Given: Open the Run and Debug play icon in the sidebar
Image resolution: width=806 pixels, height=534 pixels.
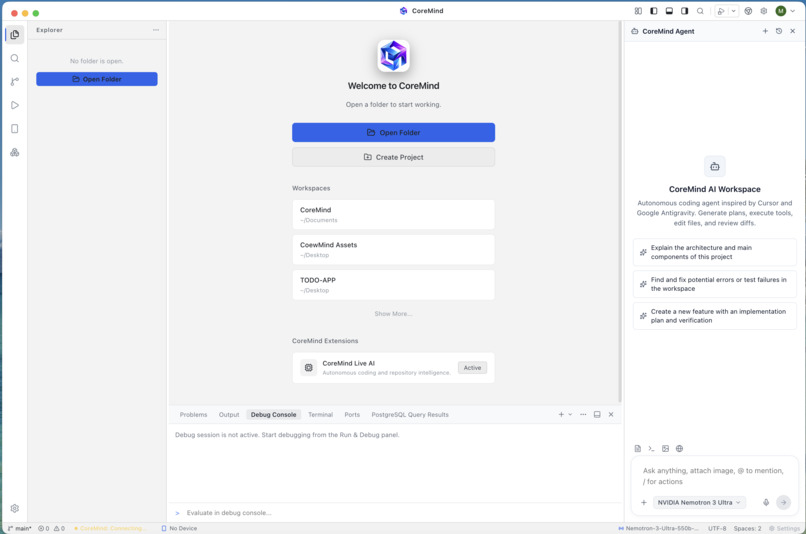Looking at the screenshot, I should [14, 105].
